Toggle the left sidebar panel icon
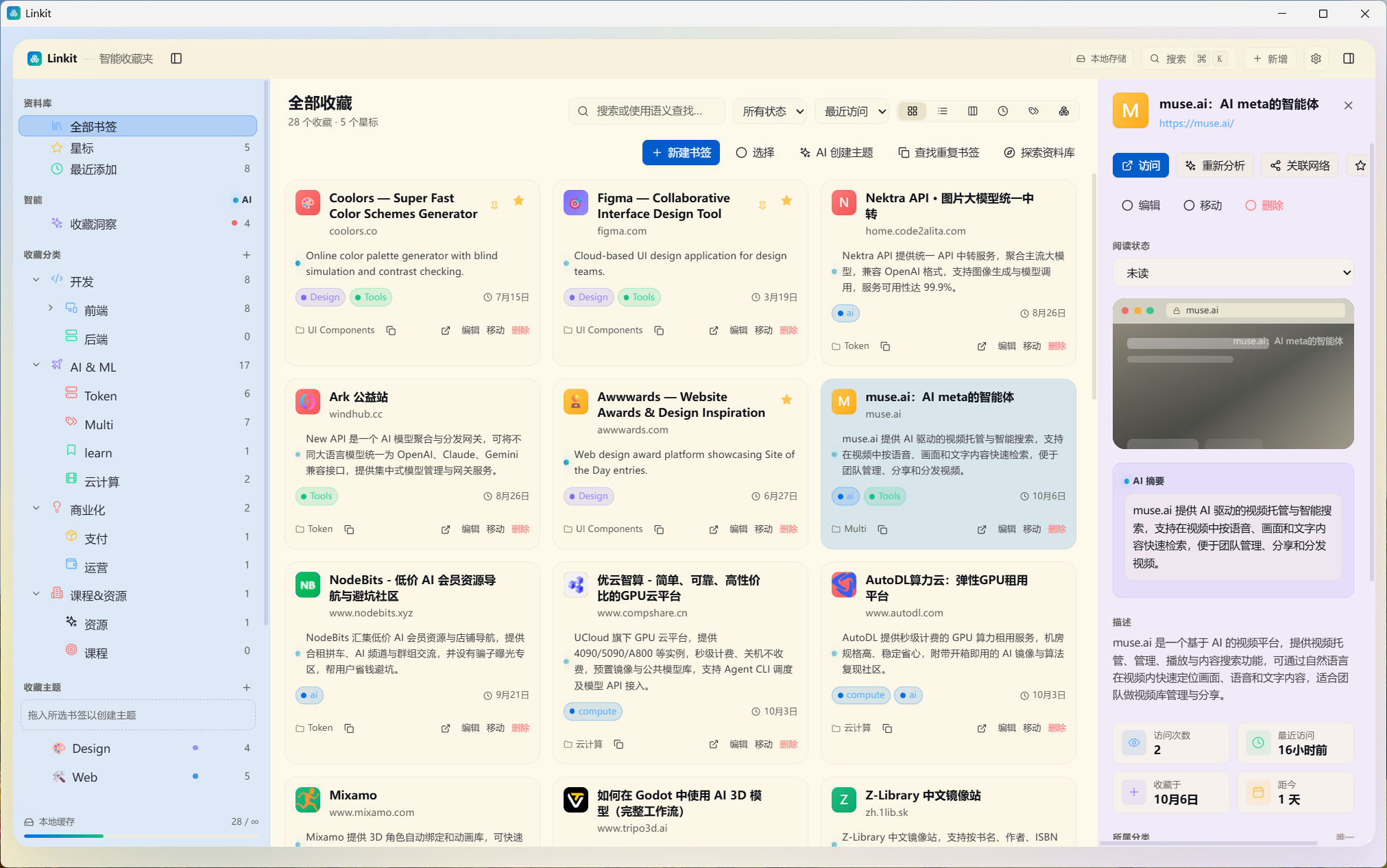1387x868 pixels. click(x=176, y=58)
